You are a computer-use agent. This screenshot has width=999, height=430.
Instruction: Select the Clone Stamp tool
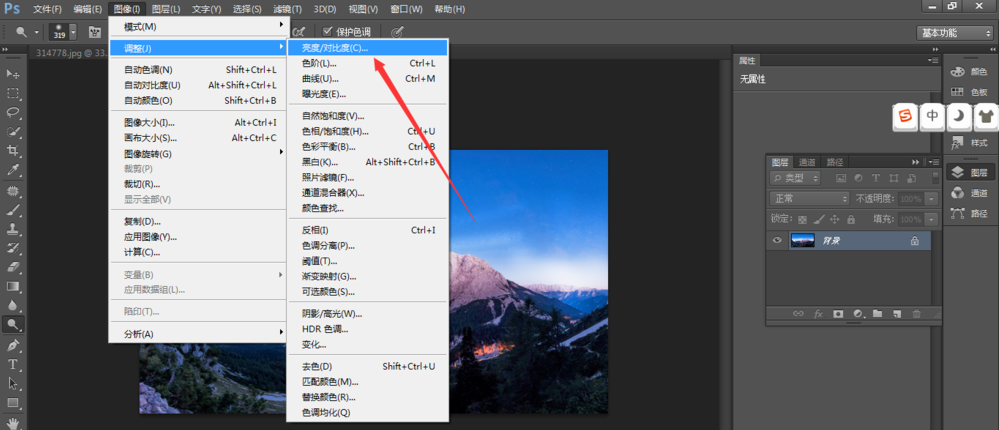coord(13,229)
